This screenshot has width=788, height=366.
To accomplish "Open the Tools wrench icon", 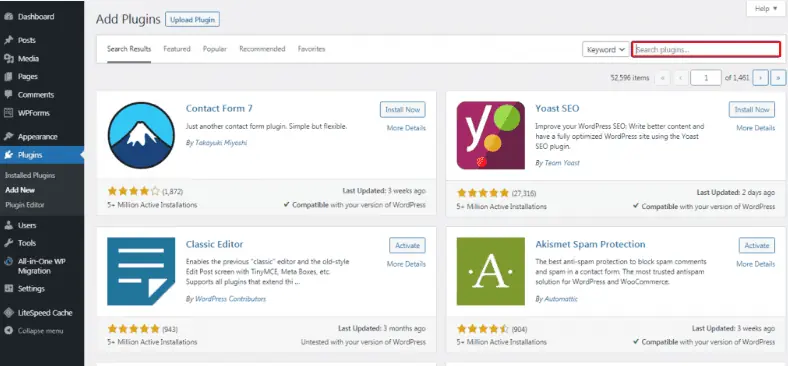I will click(8, 243).
